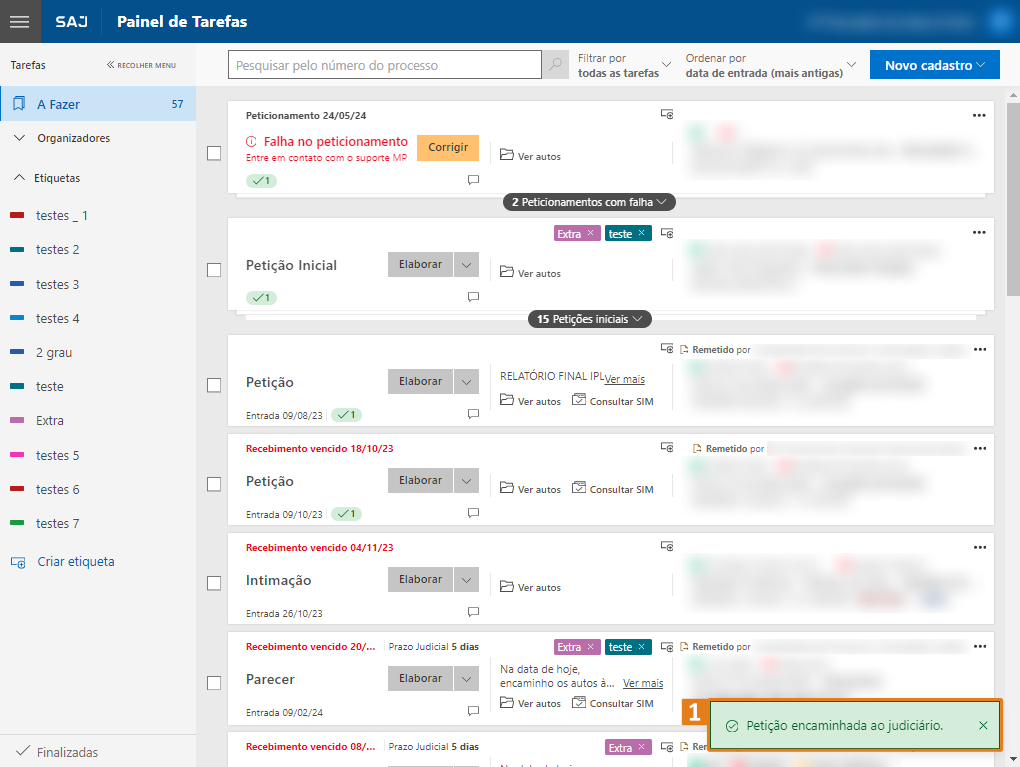The height and width of the screenshot is (767, 1020).
Task: Open the hamburger main menu
Action: coord(20,21)
